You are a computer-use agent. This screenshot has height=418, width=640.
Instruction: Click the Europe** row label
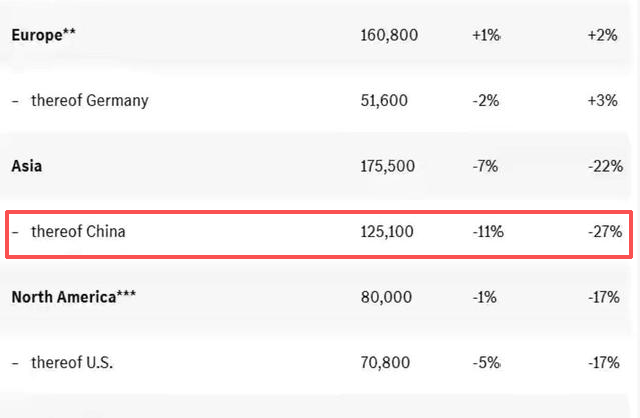[x=45, y=35]
